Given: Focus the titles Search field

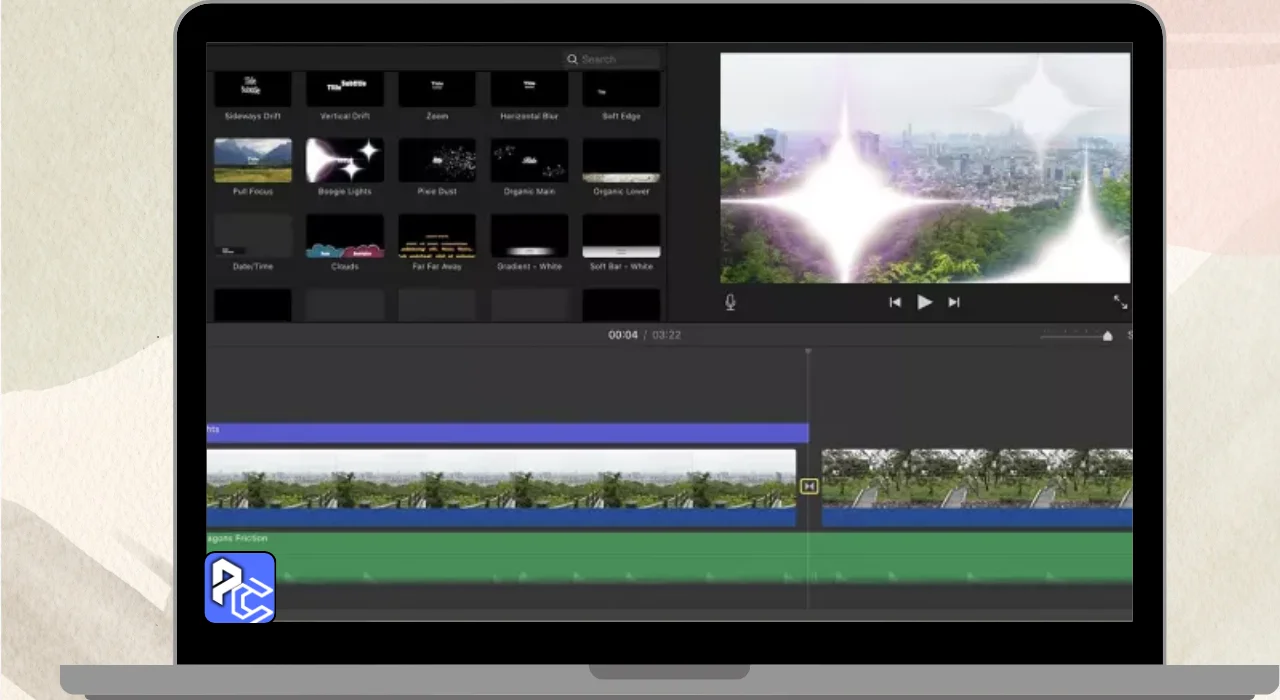Looking at the screenshot, I should 611,60.
